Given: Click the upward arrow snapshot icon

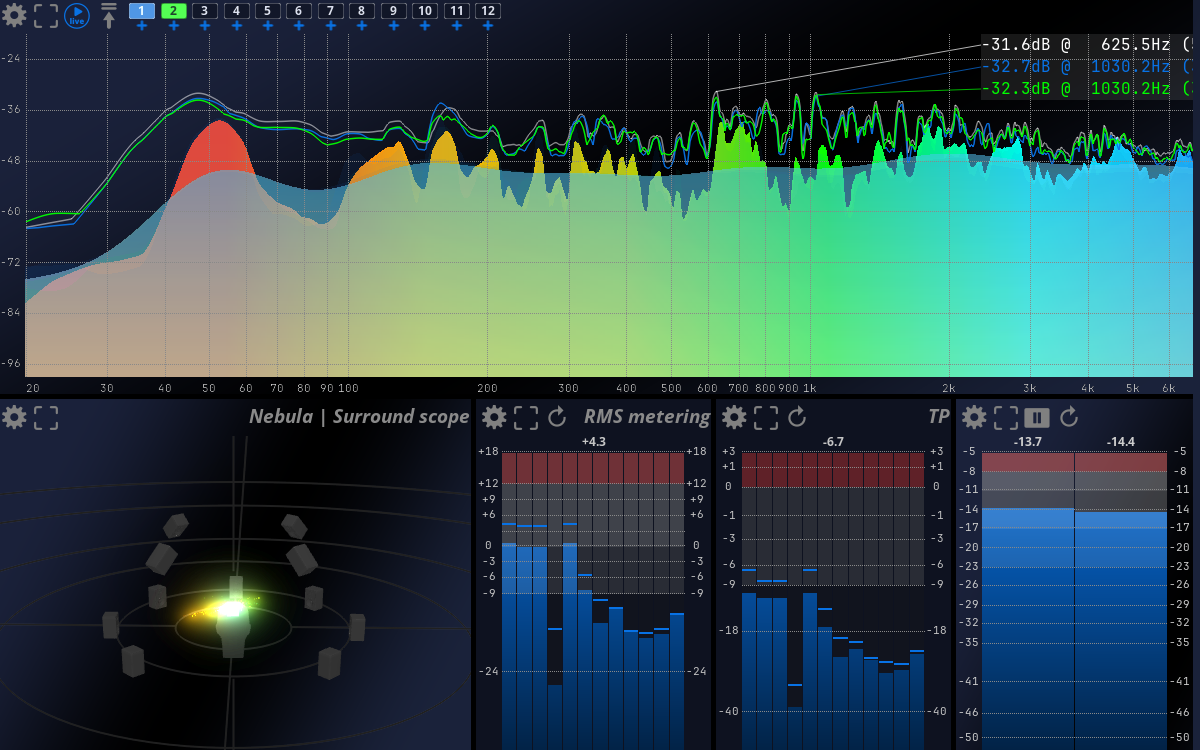Looking at the screenshot, I should [108, 14].
